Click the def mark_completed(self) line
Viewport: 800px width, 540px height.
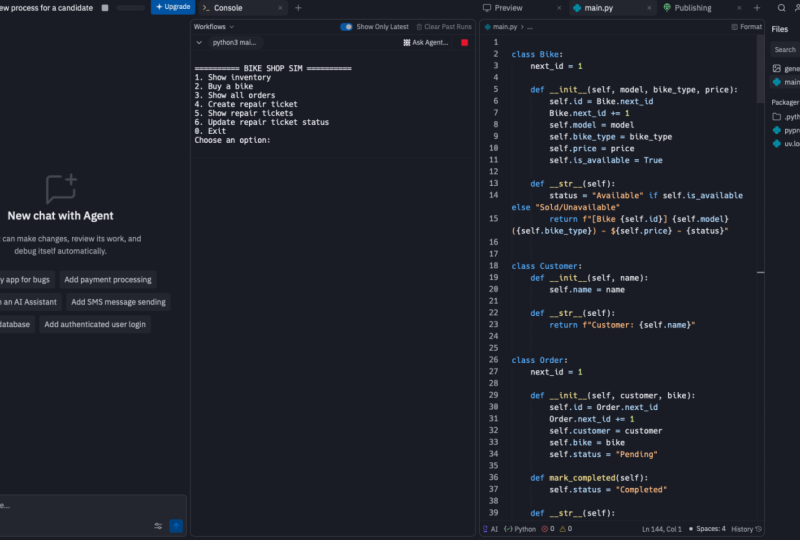point(589,478)
